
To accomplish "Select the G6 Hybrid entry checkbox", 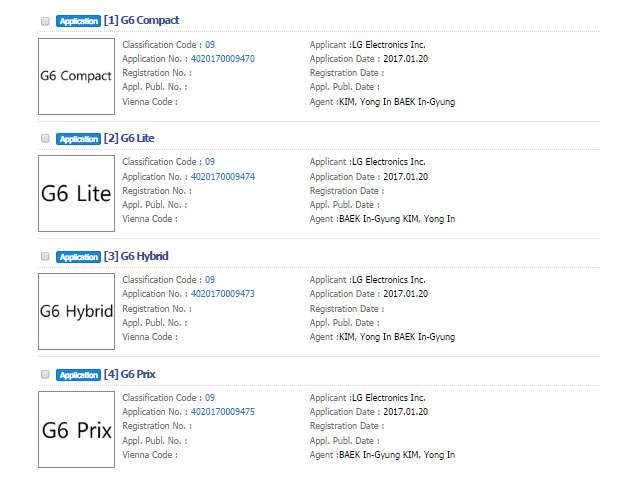I will click(45, 257).
